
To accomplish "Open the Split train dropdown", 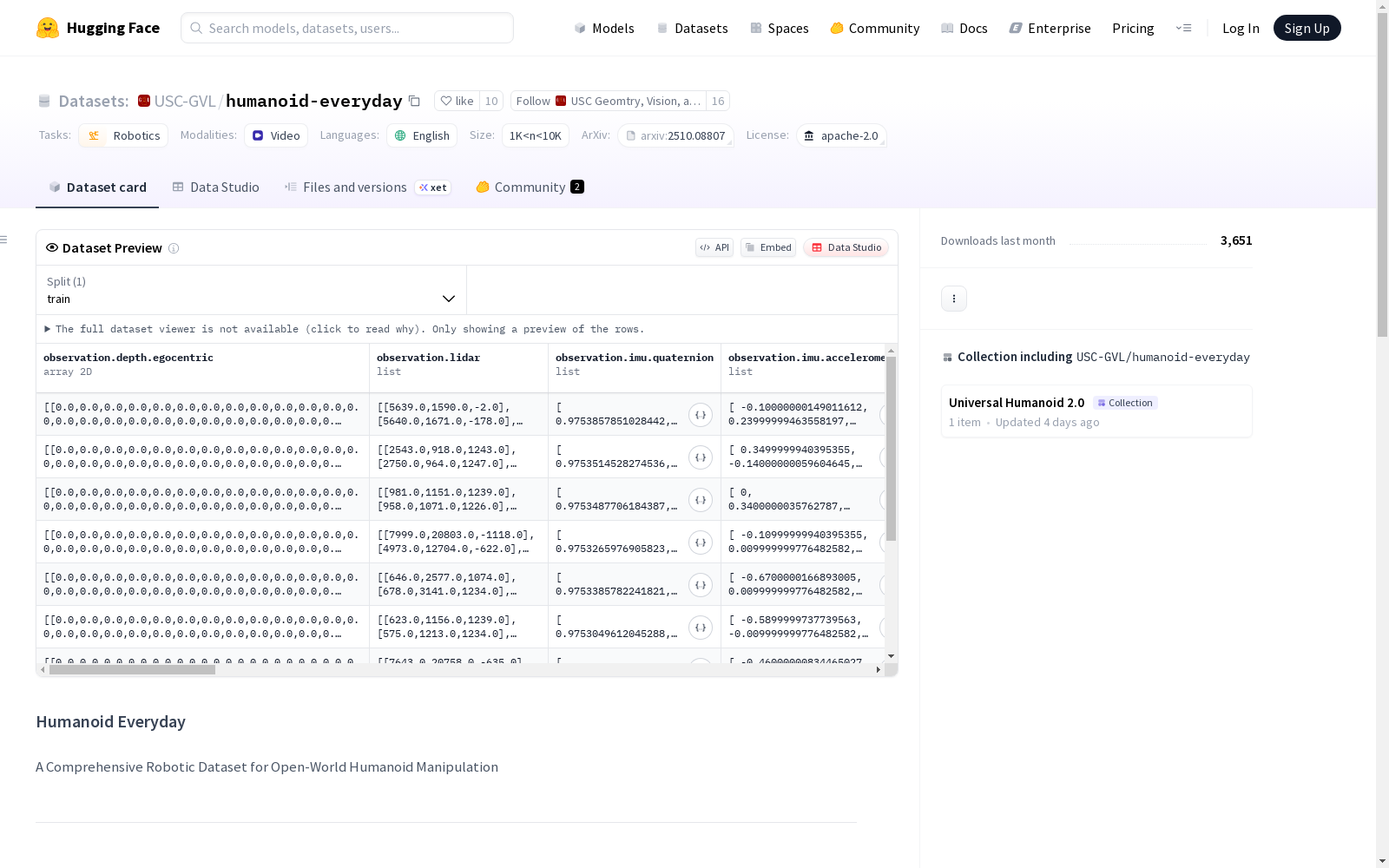I will pos(252,290).
